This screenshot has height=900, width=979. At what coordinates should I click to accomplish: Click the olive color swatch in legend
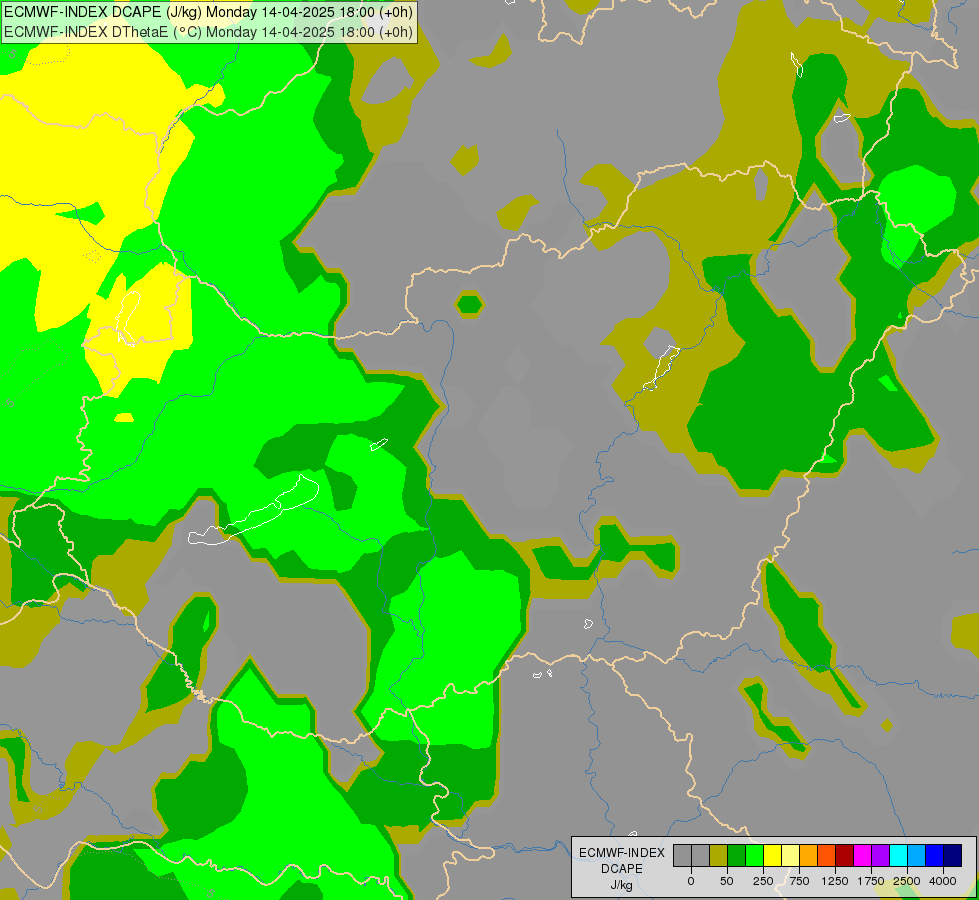(x=719, y=855)
